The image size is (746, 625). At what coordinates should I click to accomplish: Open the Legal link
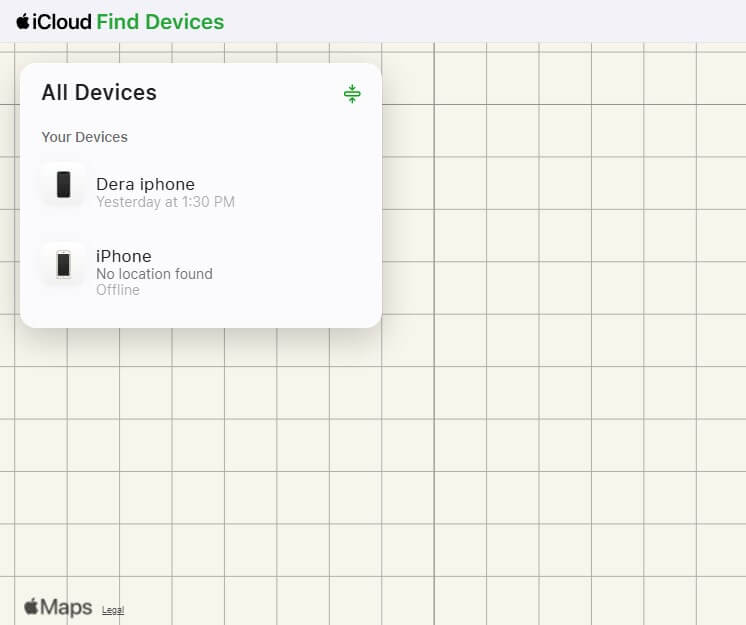113,610
